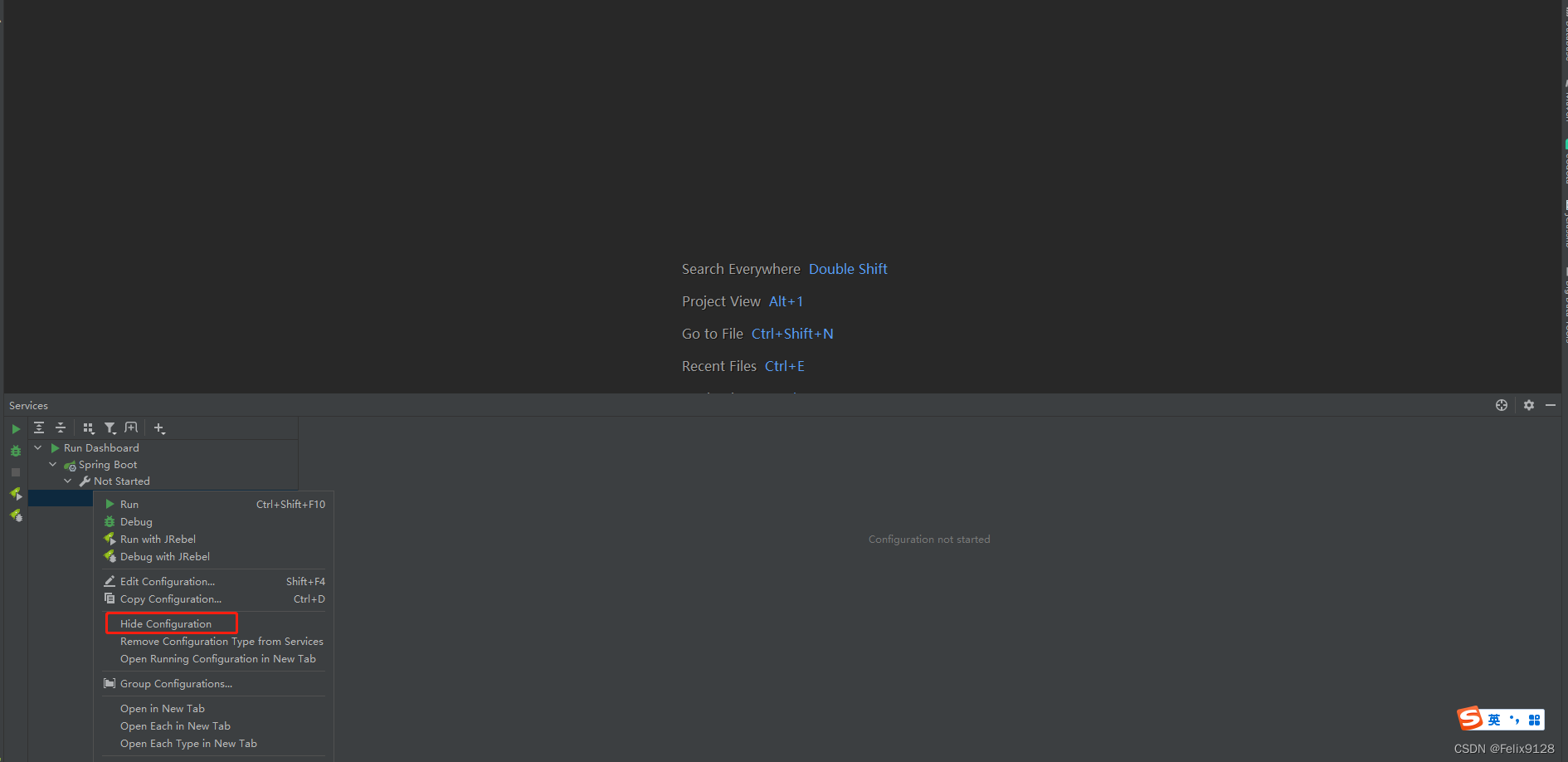Screen dimensions: 1568x762
Task: Select Edit Configuration... in the context menu
Action: (x=214, y=581)
